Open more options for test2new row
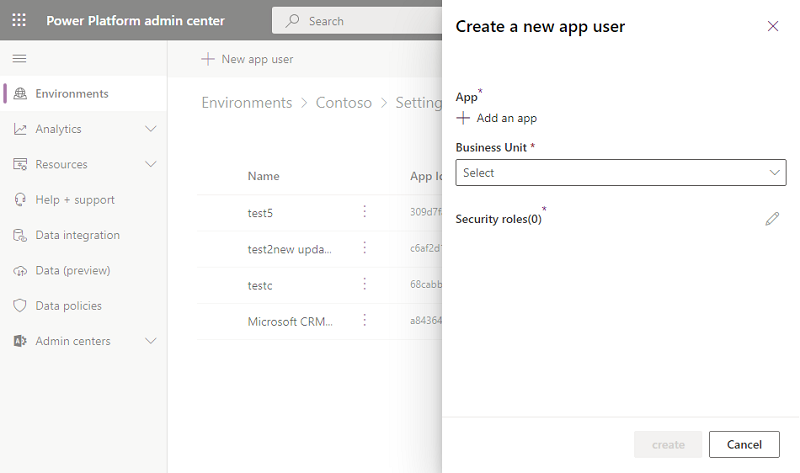 [x=365, y=248]
